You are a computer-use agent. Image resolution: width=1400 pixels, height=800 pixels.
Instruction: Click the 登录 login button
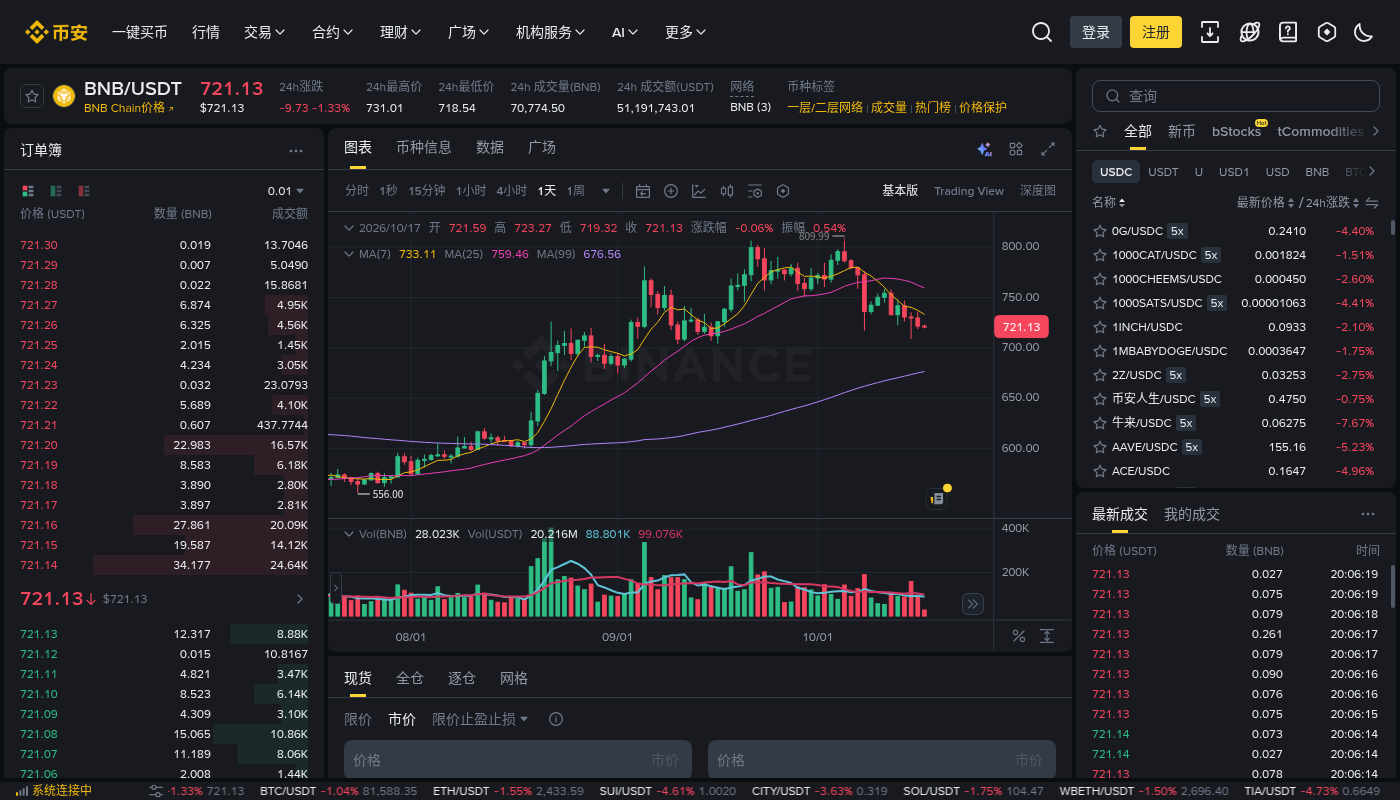pos(1096,32)
